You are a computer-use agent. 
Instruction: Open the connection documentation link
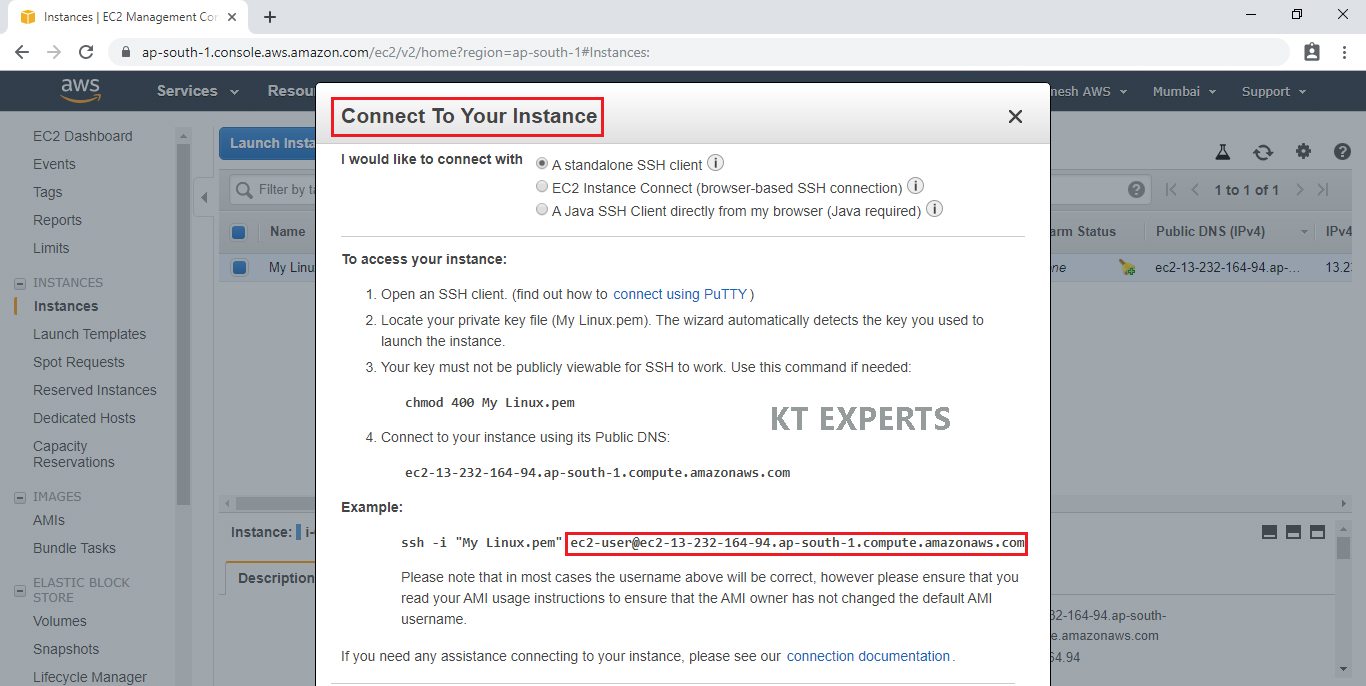coord(868,656)
